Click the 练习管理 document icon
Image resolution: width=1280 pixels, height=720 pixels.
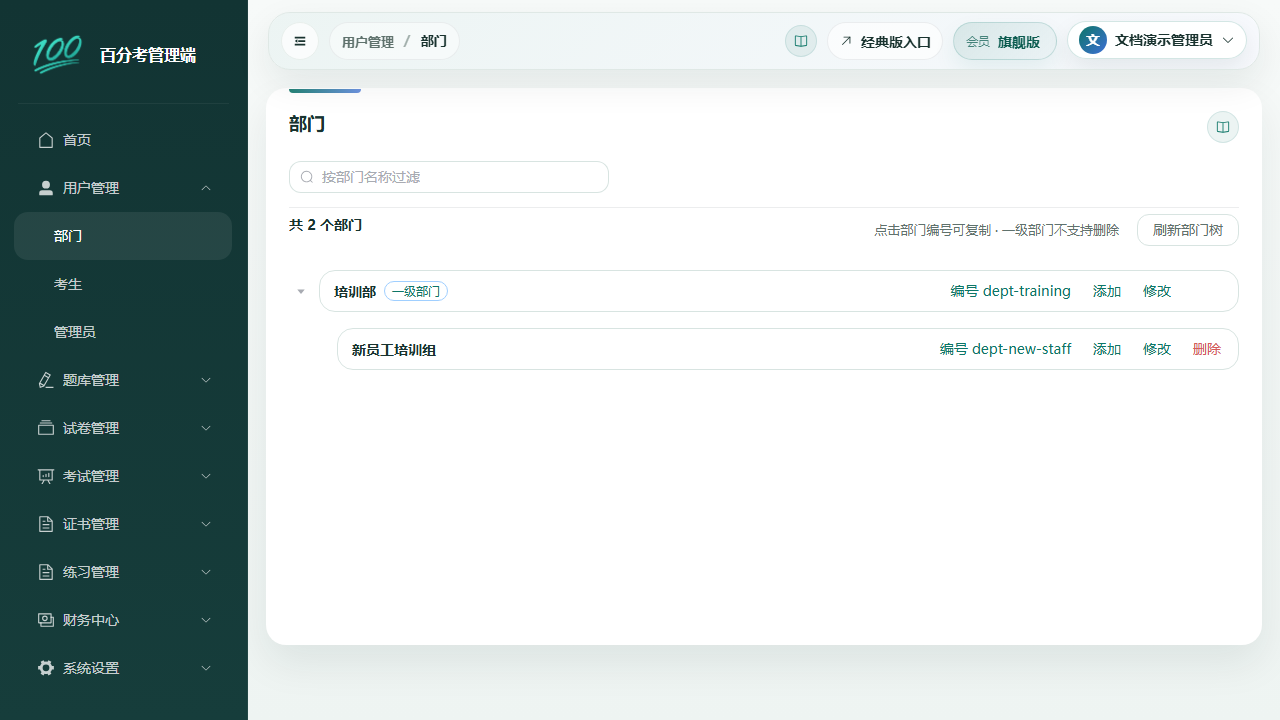[x=46, y=572]
